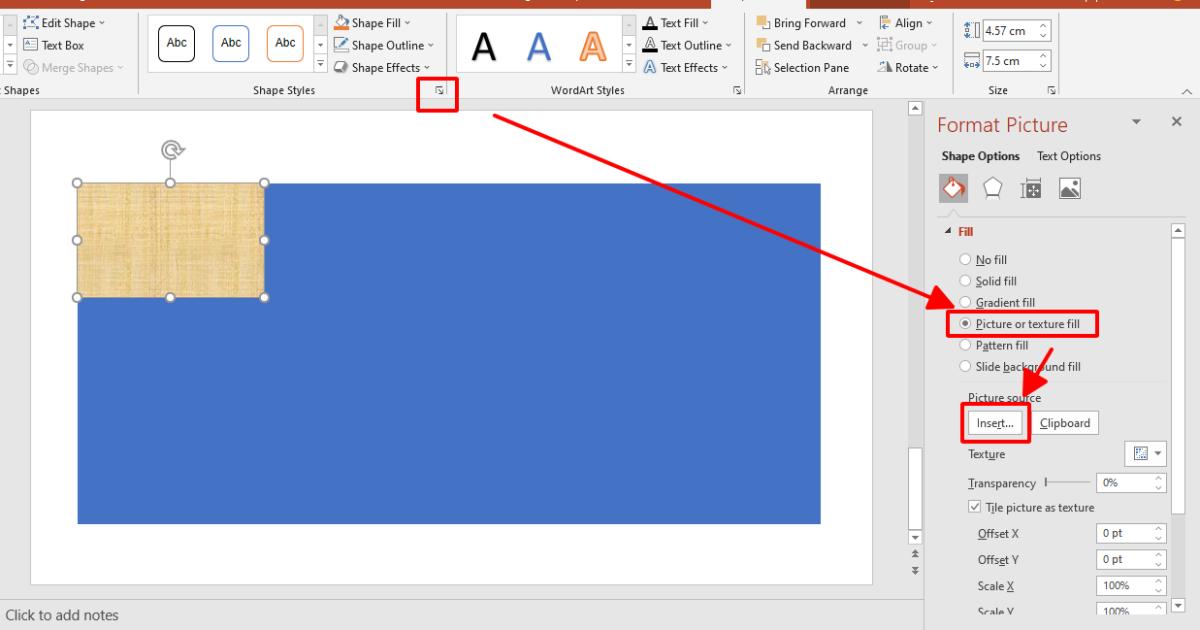Collapse the ribbon with the chevron
Viewport: 1200px width, 630px height.
(x=1187, y=91)
